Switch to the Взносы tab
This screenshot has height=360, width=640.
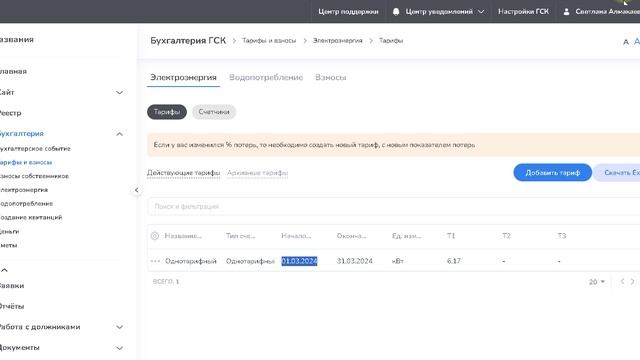point(331,78)
